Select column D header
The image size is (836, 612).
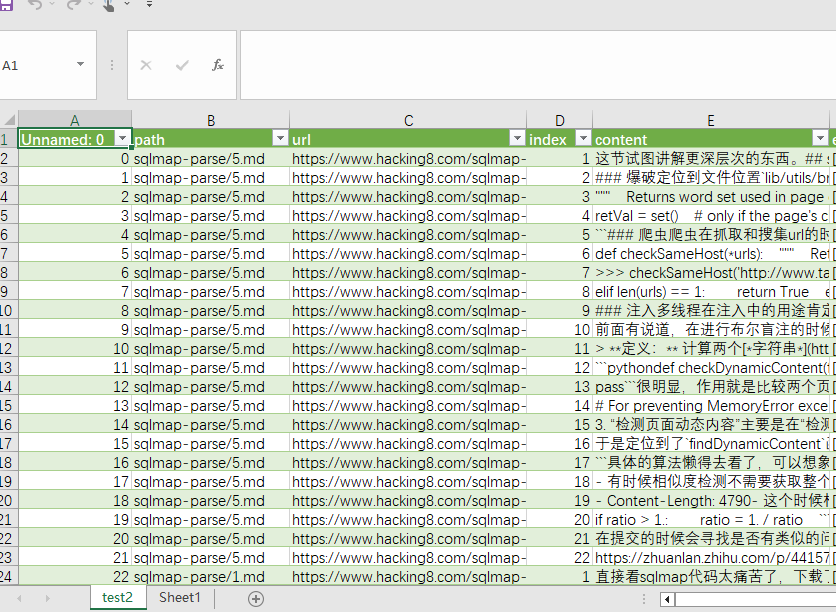(x=559, y=120)
